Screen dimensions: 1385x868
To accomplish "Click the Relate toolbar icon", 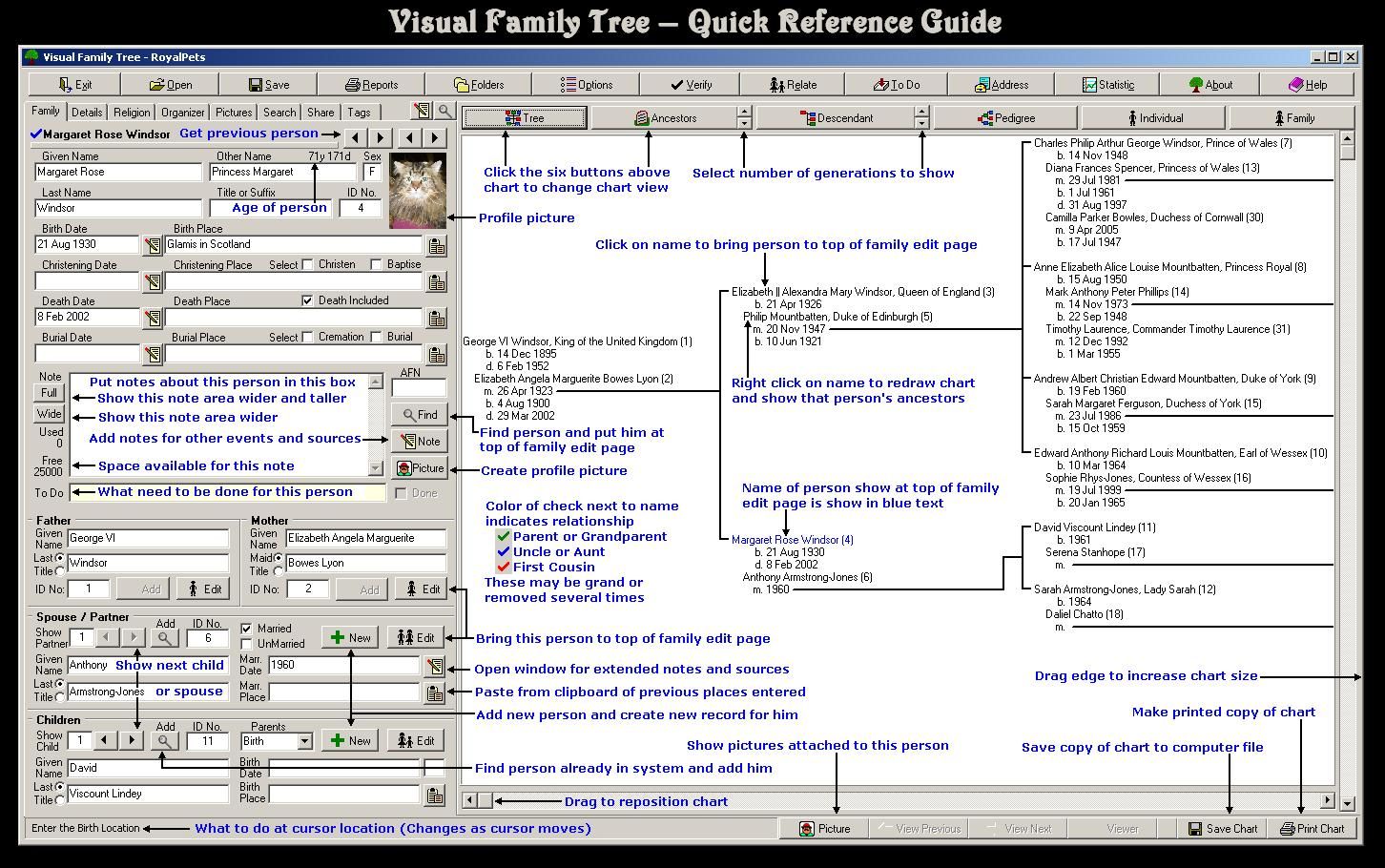I will click(792, 84).
